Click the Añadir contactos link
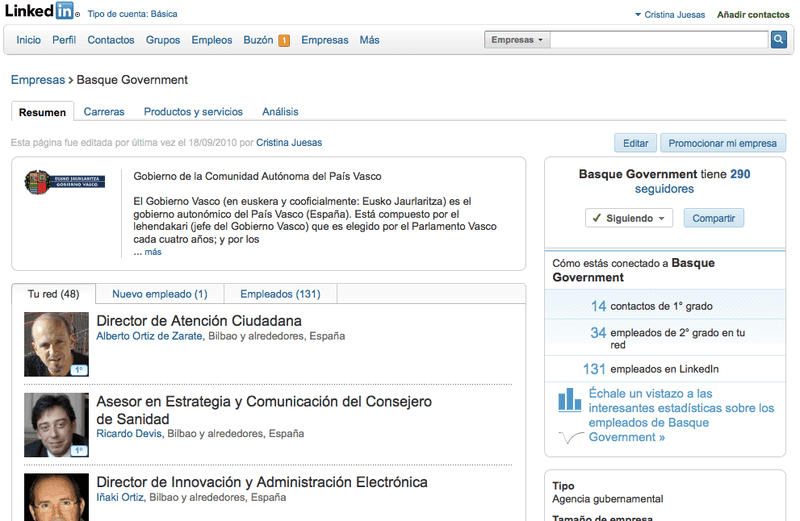This screenshot has height=521, width=800. click(753, 15)
